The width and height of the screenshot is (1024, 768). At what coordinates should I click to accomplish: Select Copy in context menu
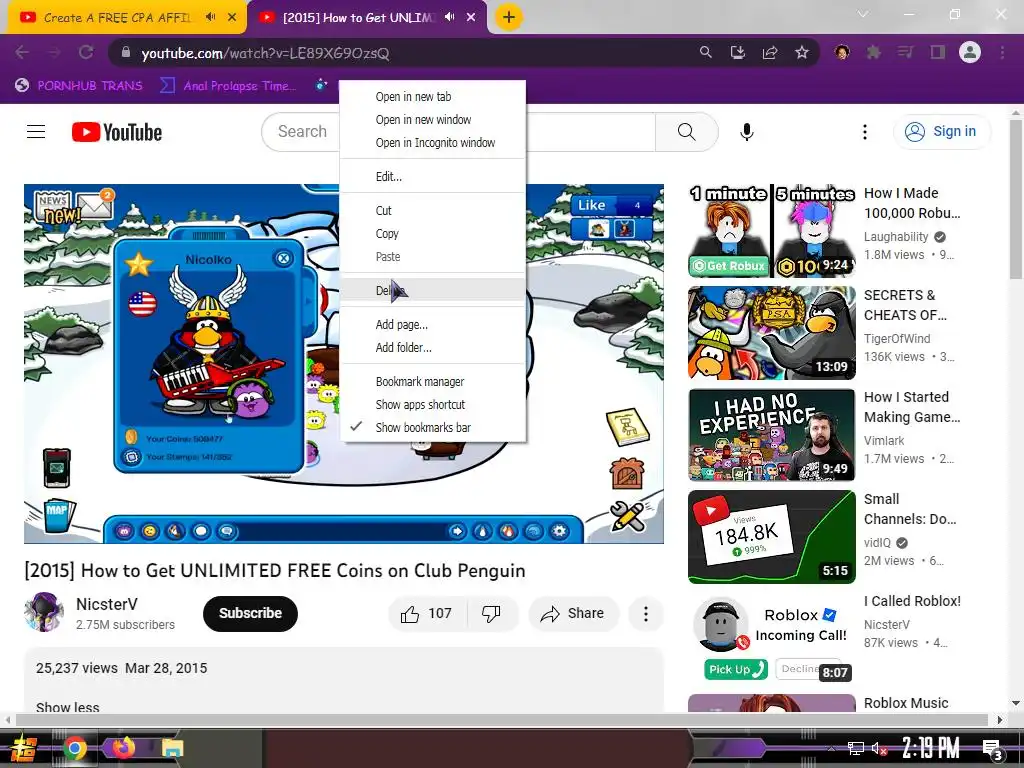click(433, 233)
